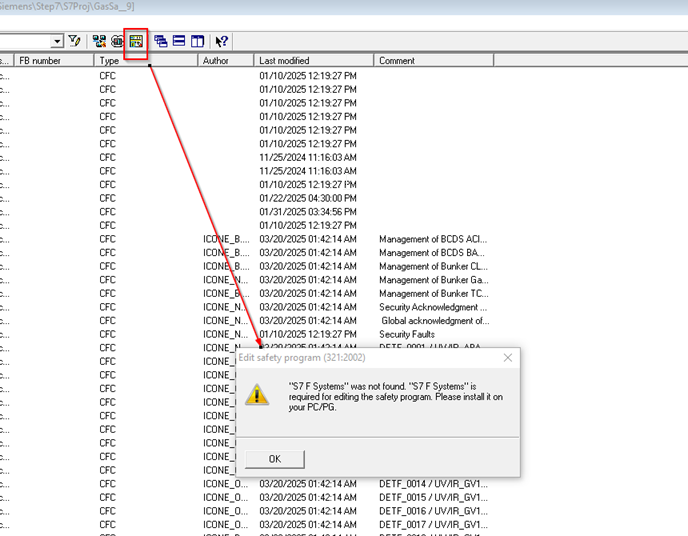The width and height of the screenshot is (688, 536).
Task: Click the date '01/22/2025 04:30:00 PM'
Action: pyautogui.click(x=308, y=198)
